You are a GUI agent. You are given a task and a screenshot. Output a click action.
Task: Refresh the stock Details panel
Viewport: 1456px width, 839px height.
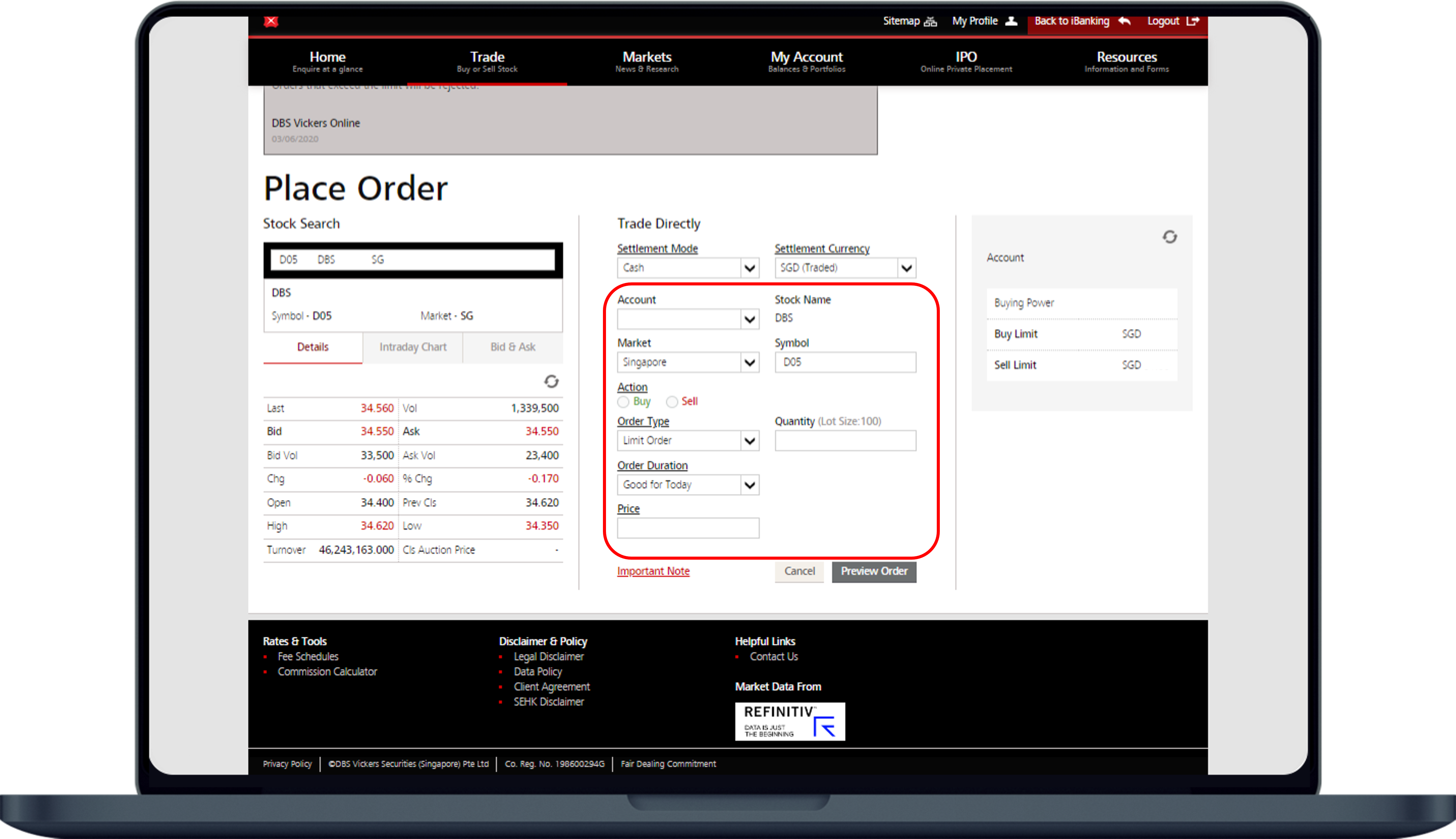pos(551,381)
